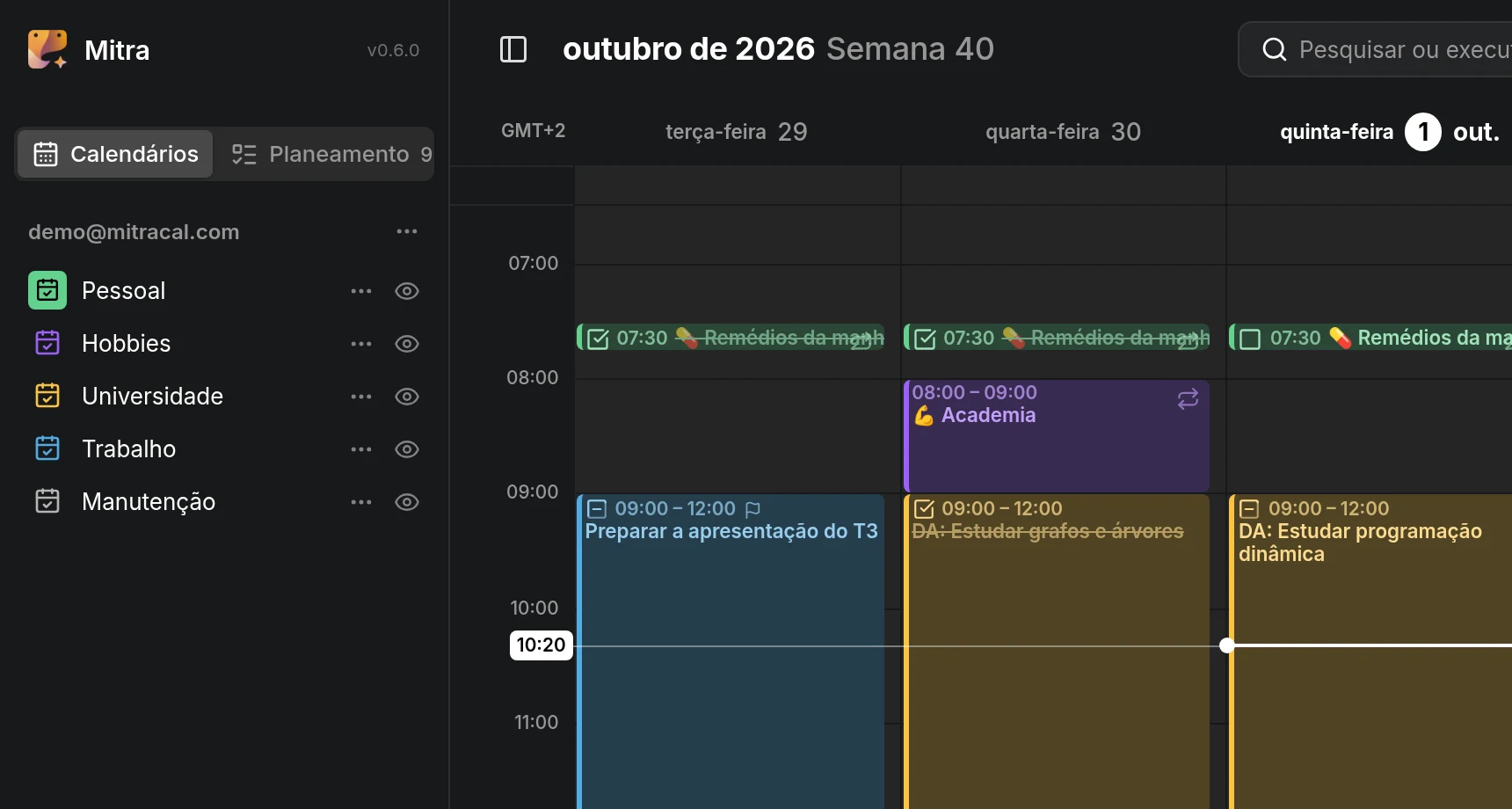Hide the Hobbies calendar with eye icon
This screenshot has width=1512, height=809.
(407, 344)
